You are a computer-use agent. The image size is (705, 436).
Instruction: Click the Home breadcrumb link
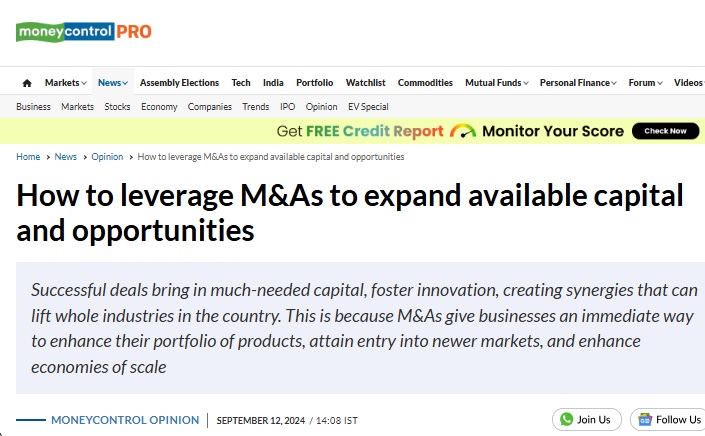pyautogui.click(x=28, y=157)
